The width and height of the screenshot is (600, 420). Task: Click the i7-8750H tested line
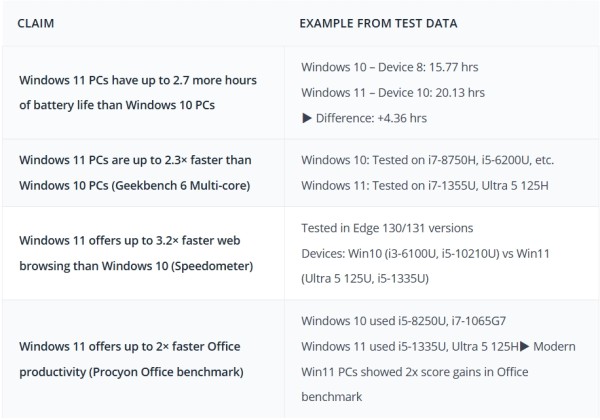[427, 160]
